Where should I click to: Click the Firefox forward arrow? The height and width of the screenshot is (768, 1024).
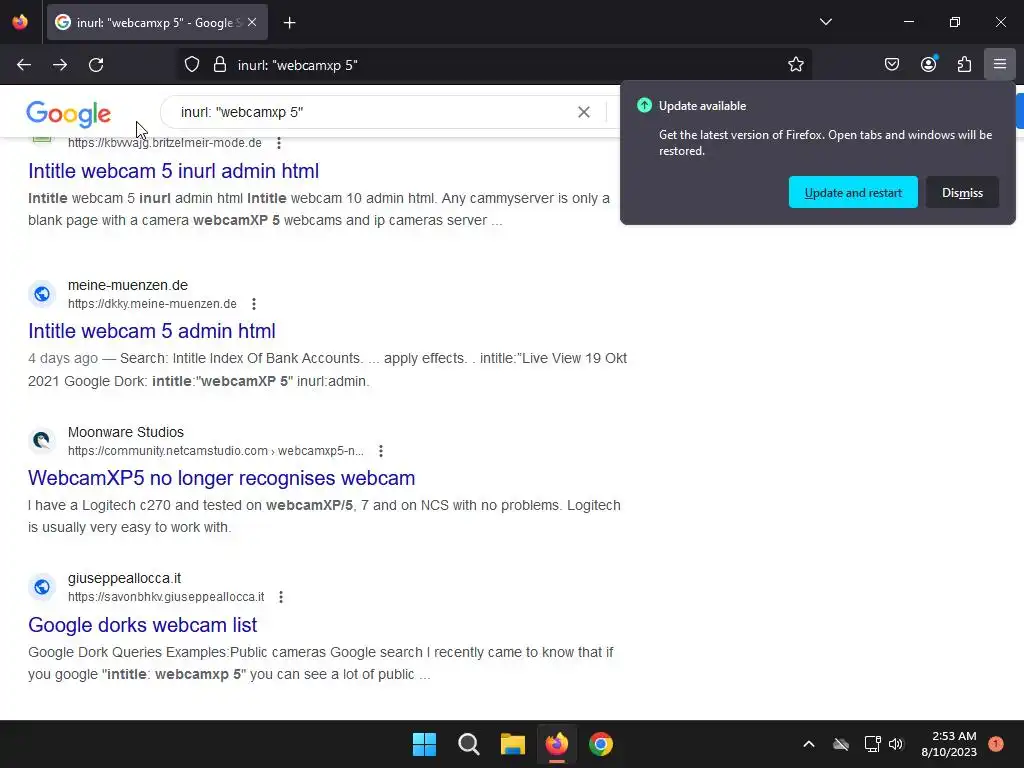[60, 65]
